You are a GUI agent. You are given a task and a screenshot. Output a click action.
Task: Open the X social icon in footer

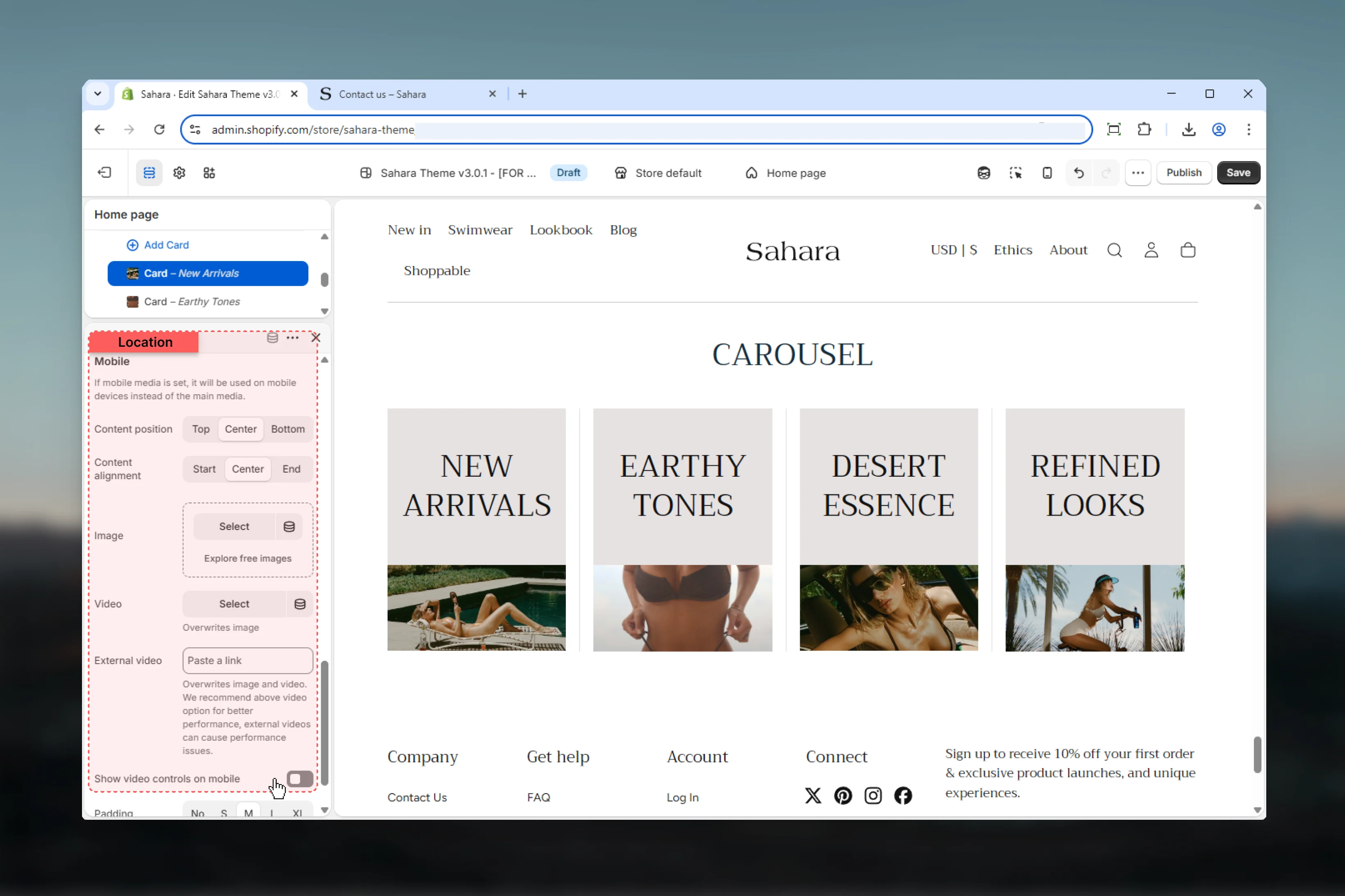(813, 796)
